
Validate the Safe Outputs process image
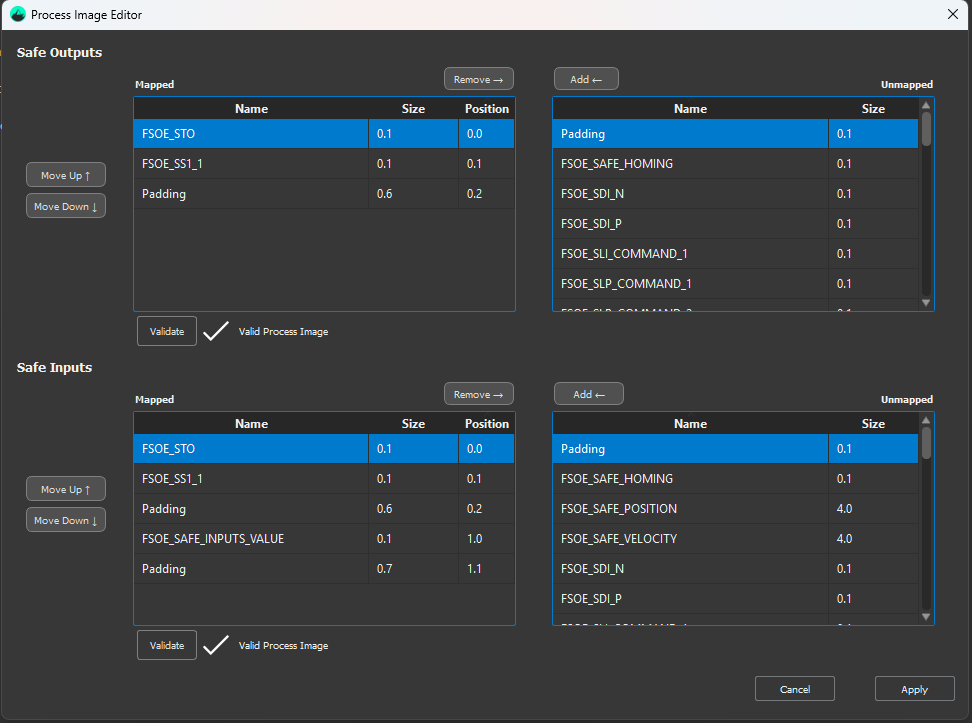click(x=167, y=331)
